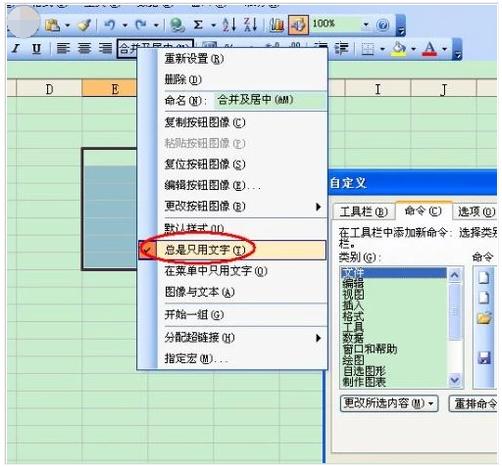The image size is (502, 467).
Task: Sort descending with the Z-A icon
Action: (x=250, y=25)
